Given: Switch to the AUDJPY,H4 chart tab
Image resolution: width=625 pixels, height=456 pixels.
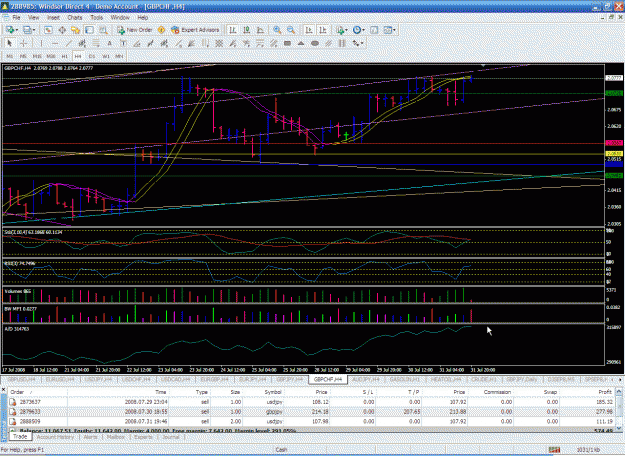Looking at the screenshot, I should tap(367, 379).
